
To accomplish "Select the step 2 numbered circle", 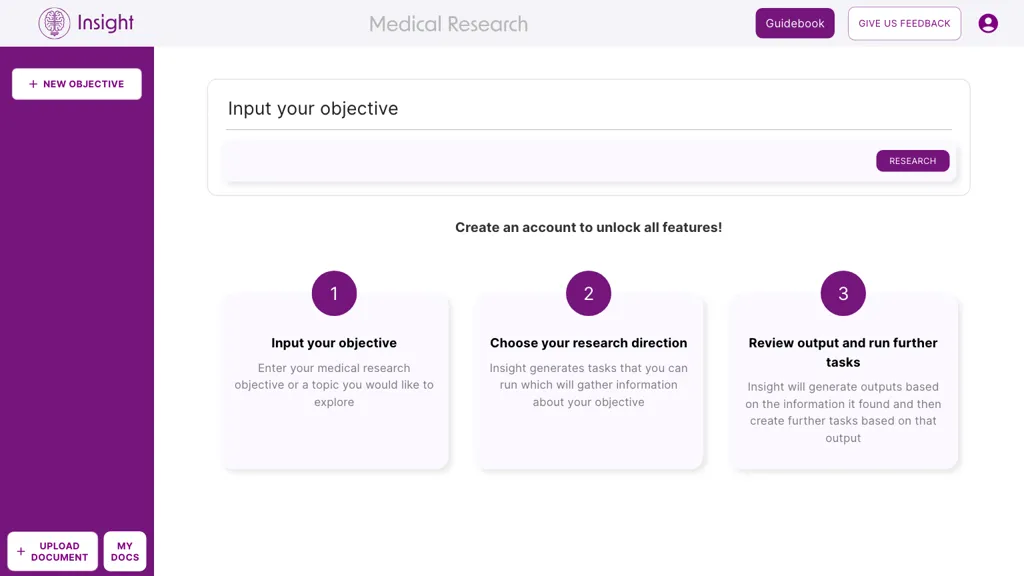I will (588, 293).
